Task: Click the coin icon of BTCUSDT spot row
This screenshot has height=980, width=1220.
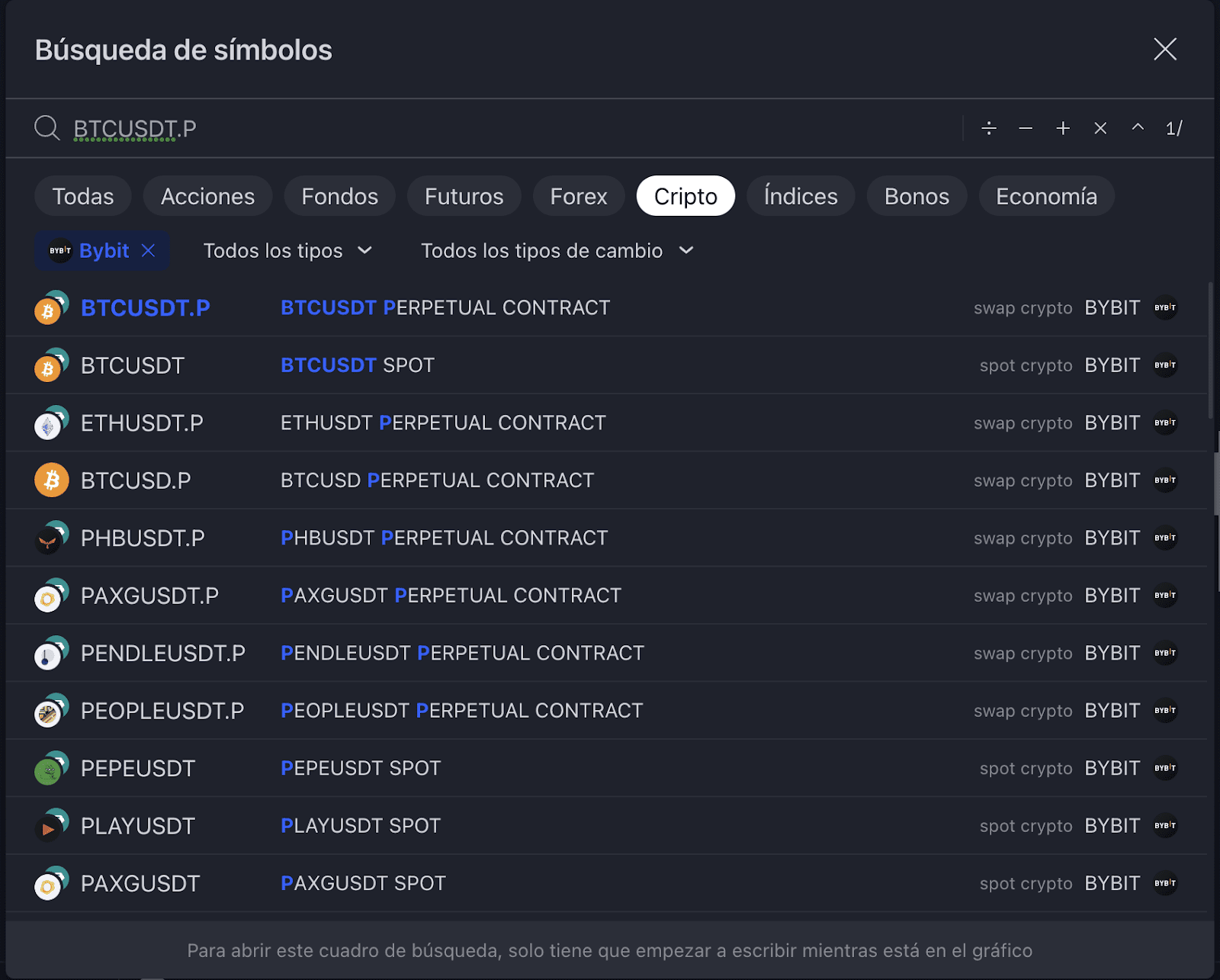Action: tap(51, 365)
